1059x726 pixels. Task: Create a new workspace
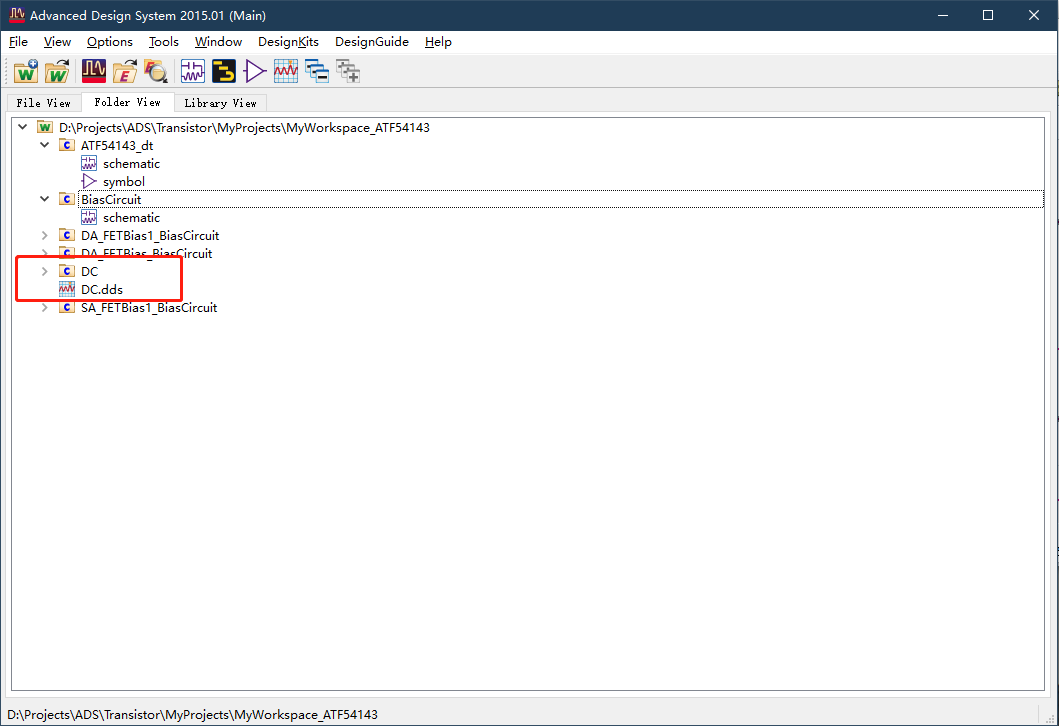click(x=26, y=71)
